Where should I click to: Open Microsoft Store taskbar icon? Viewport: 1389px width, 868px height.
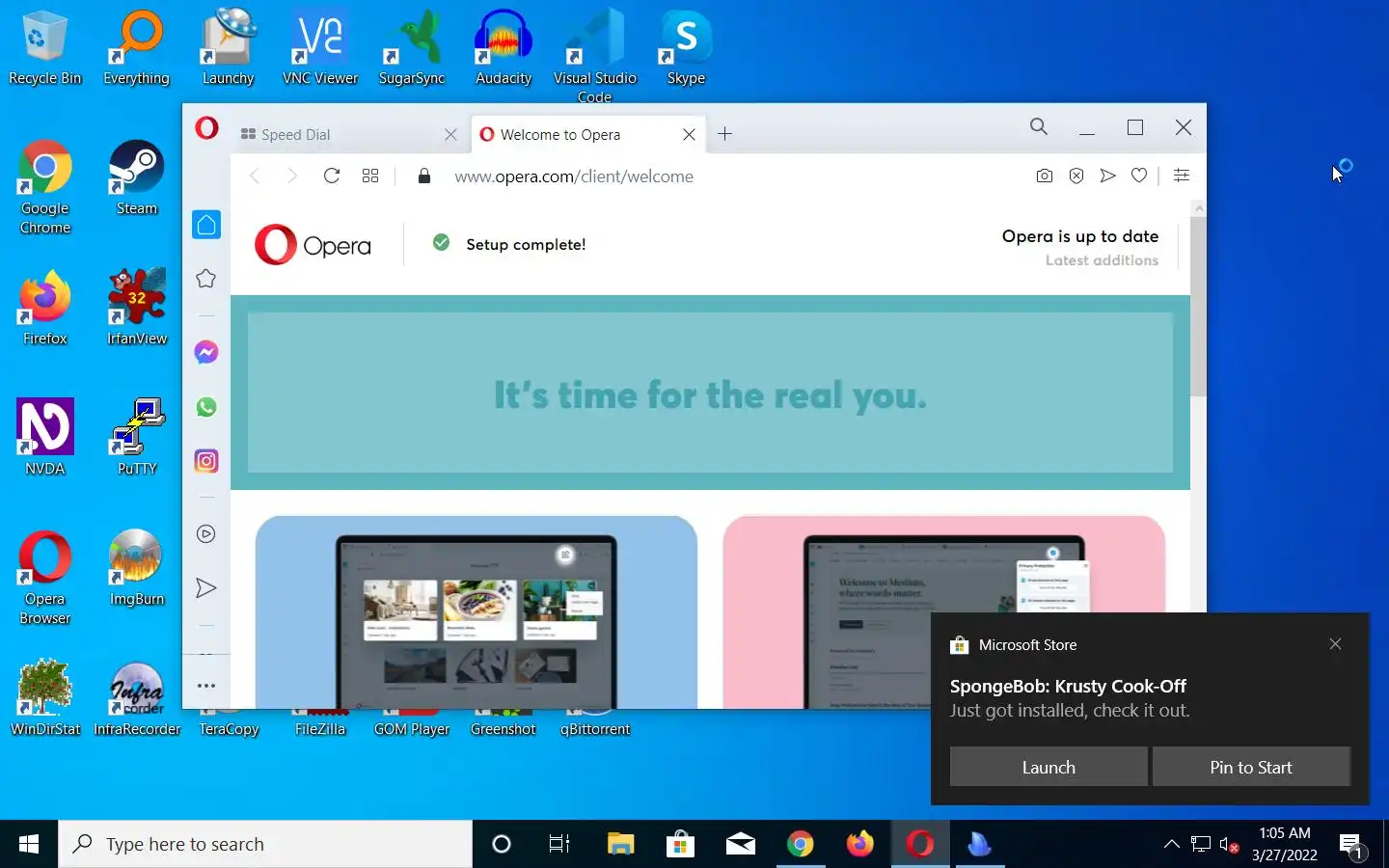[680, 844]
